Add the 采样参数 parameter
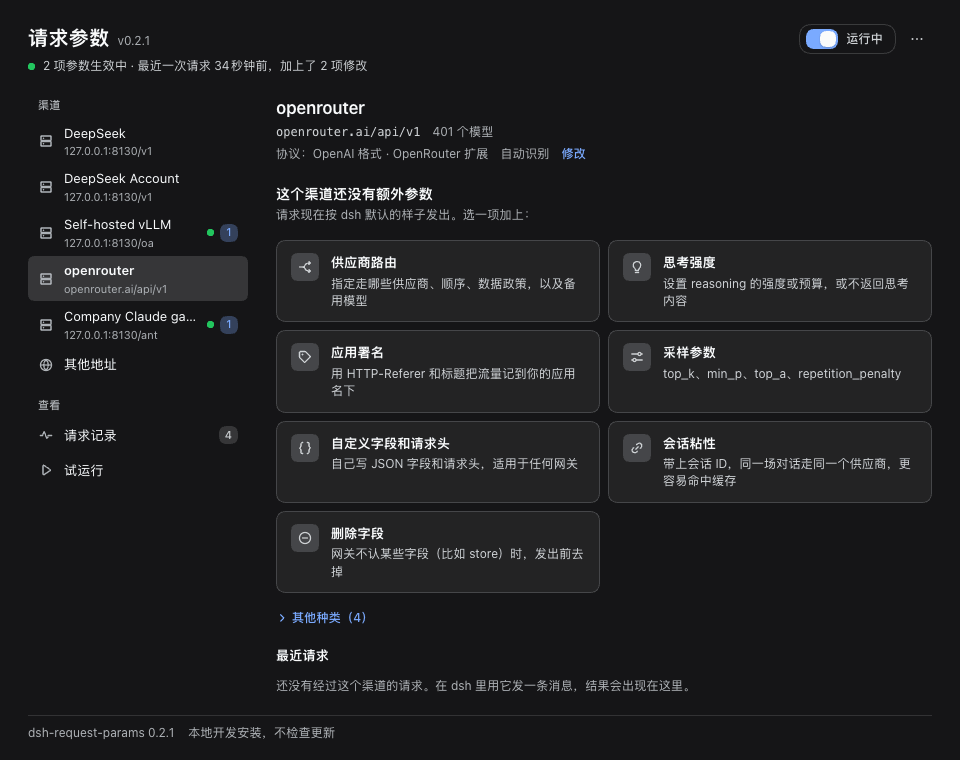 pos(770,372)
